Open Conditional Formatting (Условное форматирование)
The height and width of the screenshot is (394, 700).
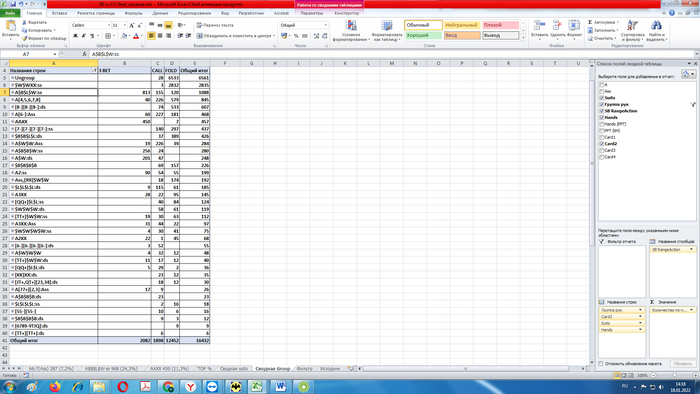tap(351, 30)
